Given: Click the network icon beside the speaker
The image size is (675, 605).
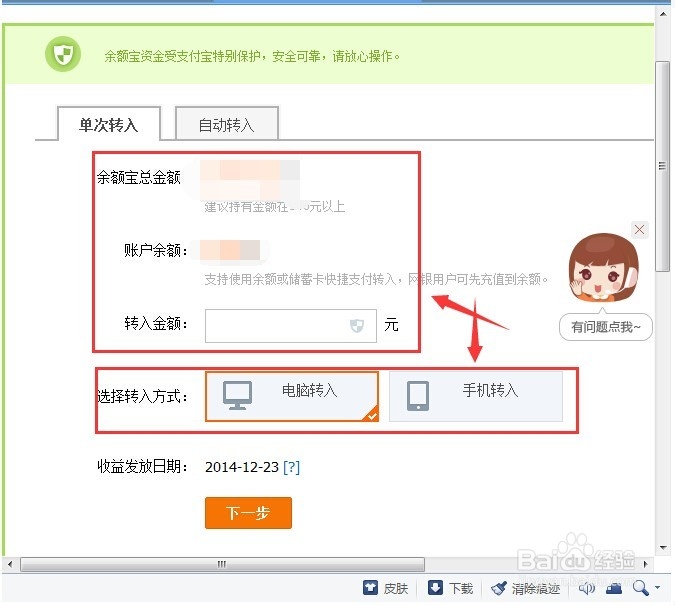Looking at the screenshot, I should point(613,588).
